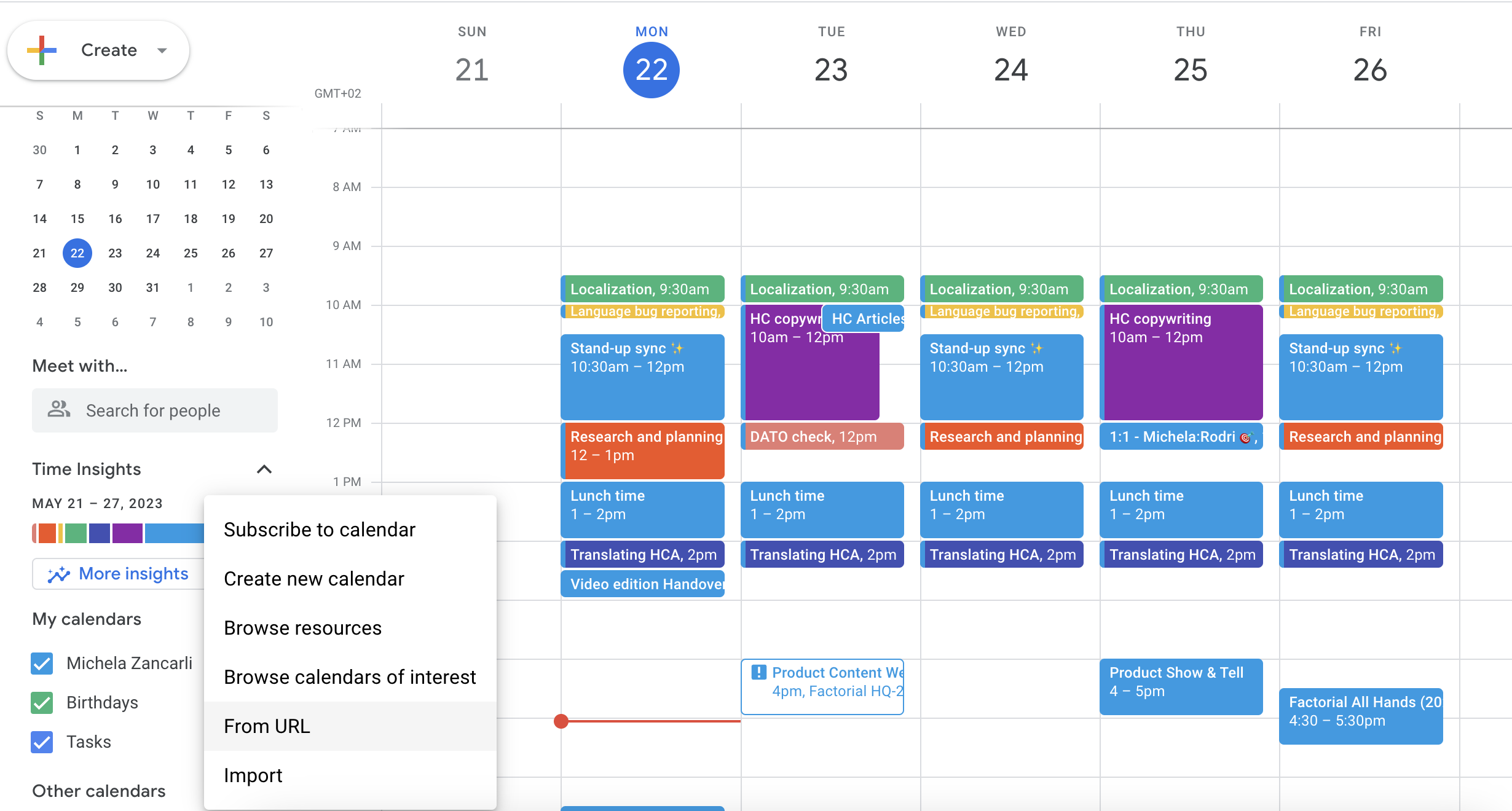This screenshot has height=811, width=1512.
Task: Select Subscribe to calendar menu item
Action: click(x=319, y=530)
